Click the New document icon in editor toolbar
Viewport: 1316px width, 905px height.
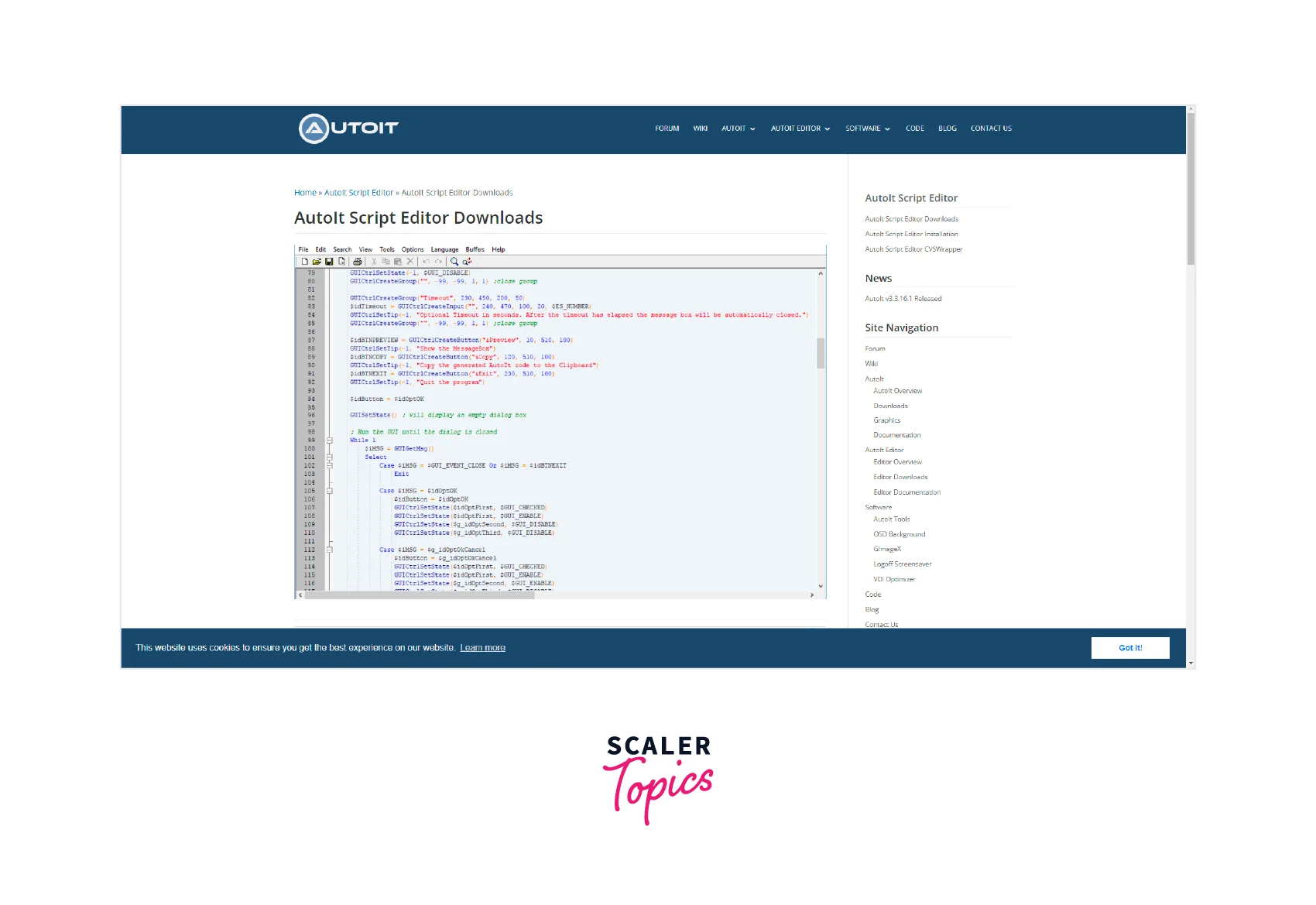point(305,262)
